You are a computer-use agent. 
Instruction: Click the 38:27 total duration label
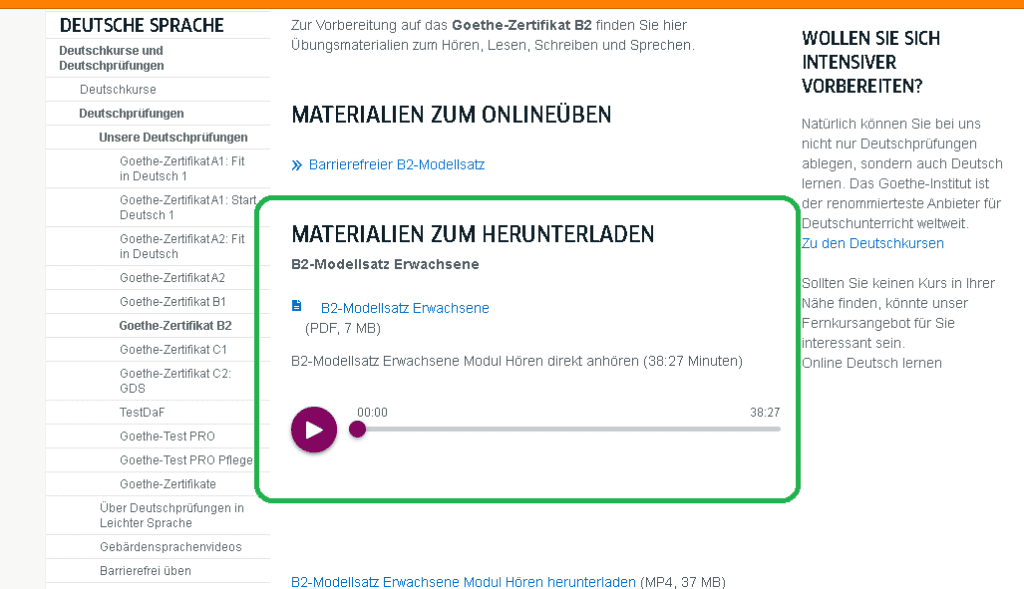tap(765, 413)
